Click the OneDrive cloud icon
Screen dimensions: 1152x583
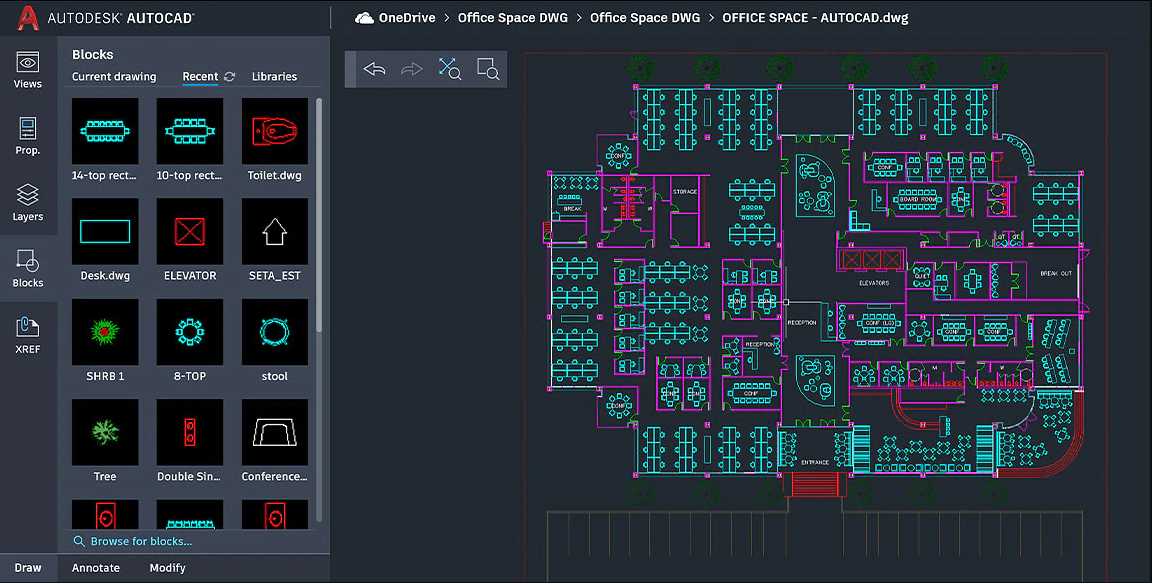[364, 18]
